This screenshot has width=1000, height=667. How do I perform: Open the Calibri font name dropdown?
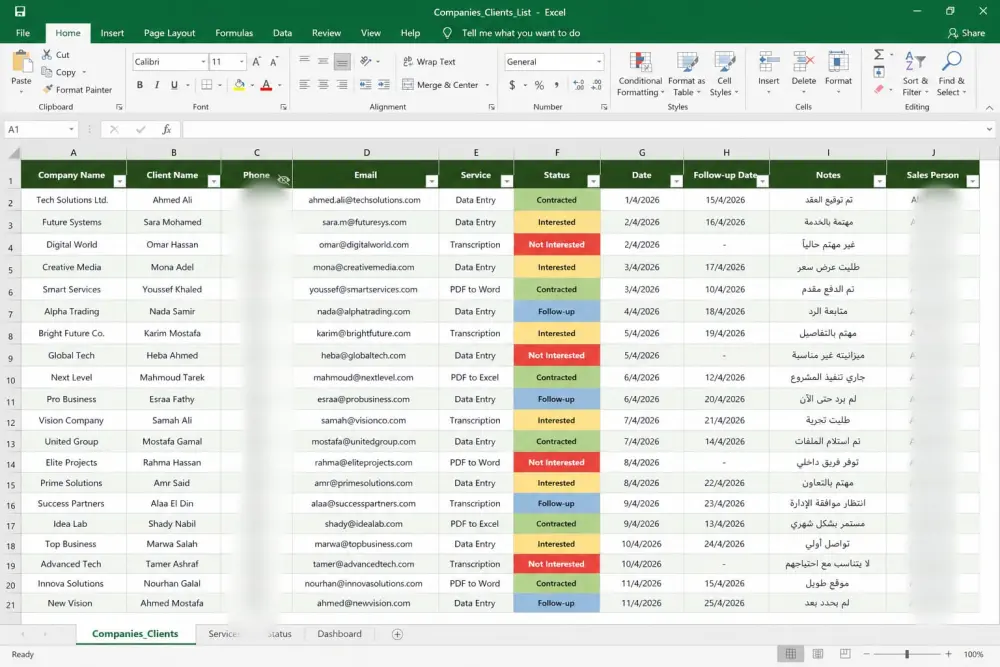[203, 62]
